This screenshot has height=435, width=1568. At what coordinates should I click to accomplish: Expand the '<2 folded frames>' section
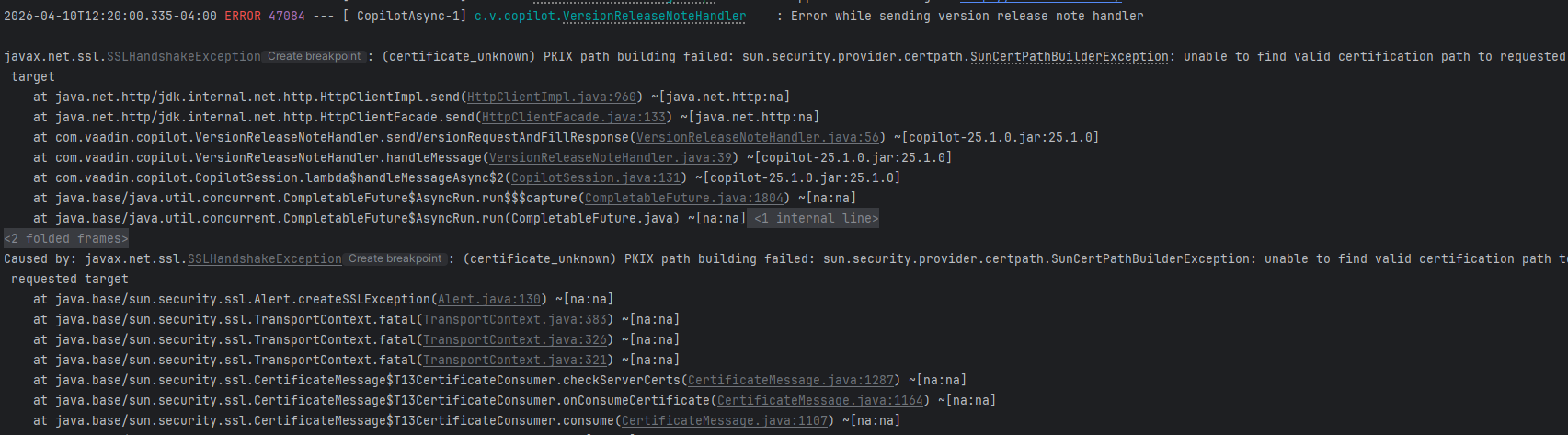pyautogui.click(x=66, y=239)
